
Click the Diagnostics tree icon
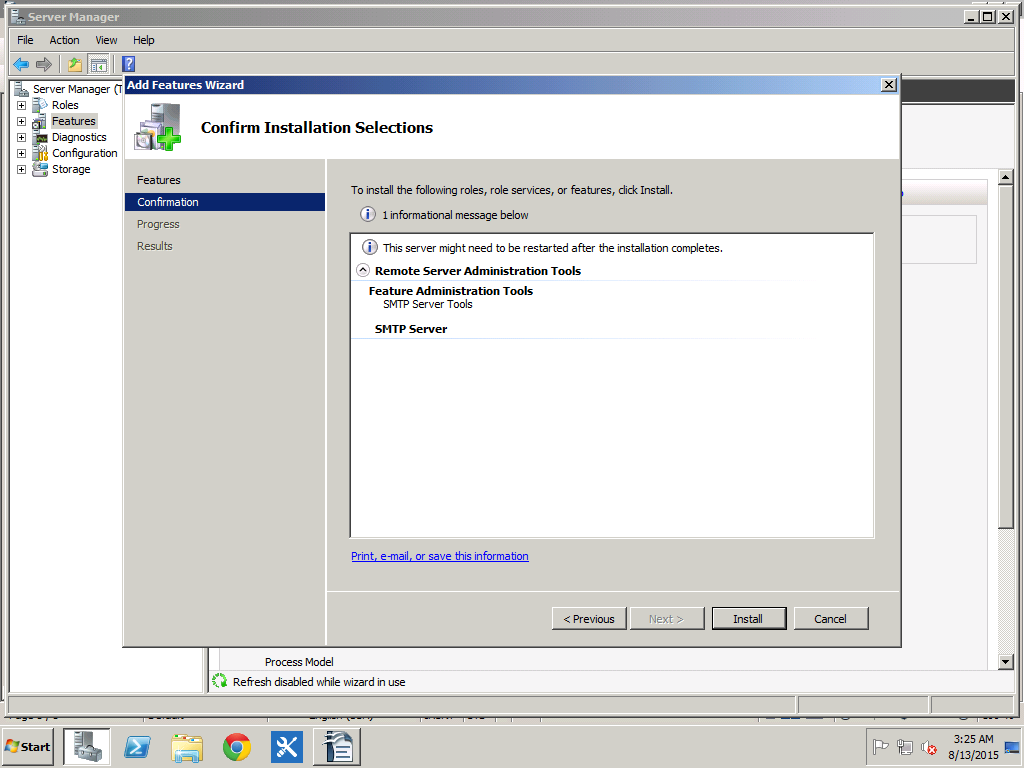tap(40, 137)
